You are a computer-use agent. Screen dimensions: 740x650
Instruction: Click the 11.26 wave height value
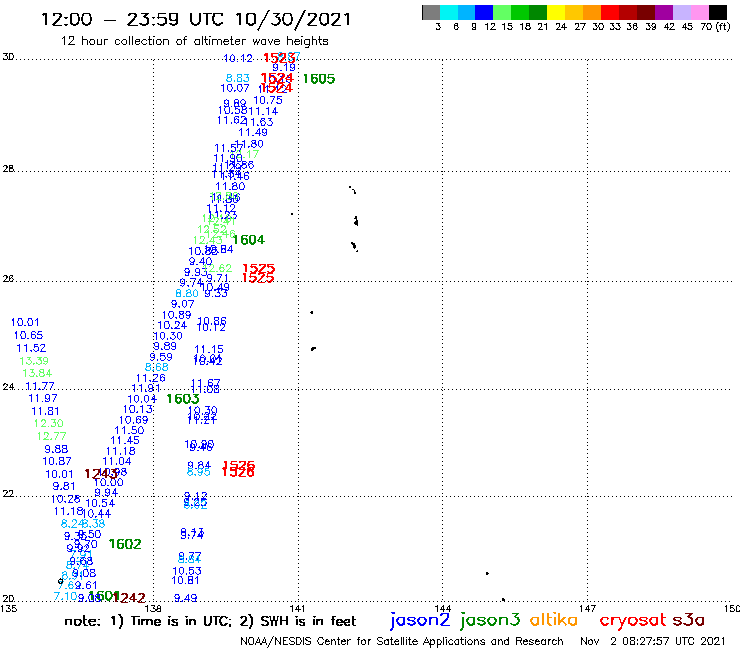pos(151,379)
